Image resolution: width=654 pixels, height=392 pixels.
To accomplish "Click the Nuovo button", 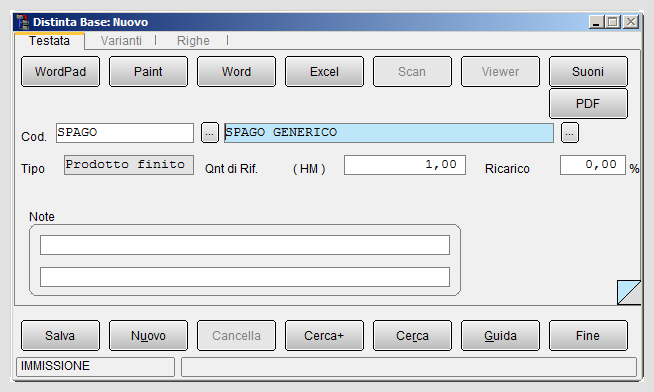I will click(x=148, y=335).
